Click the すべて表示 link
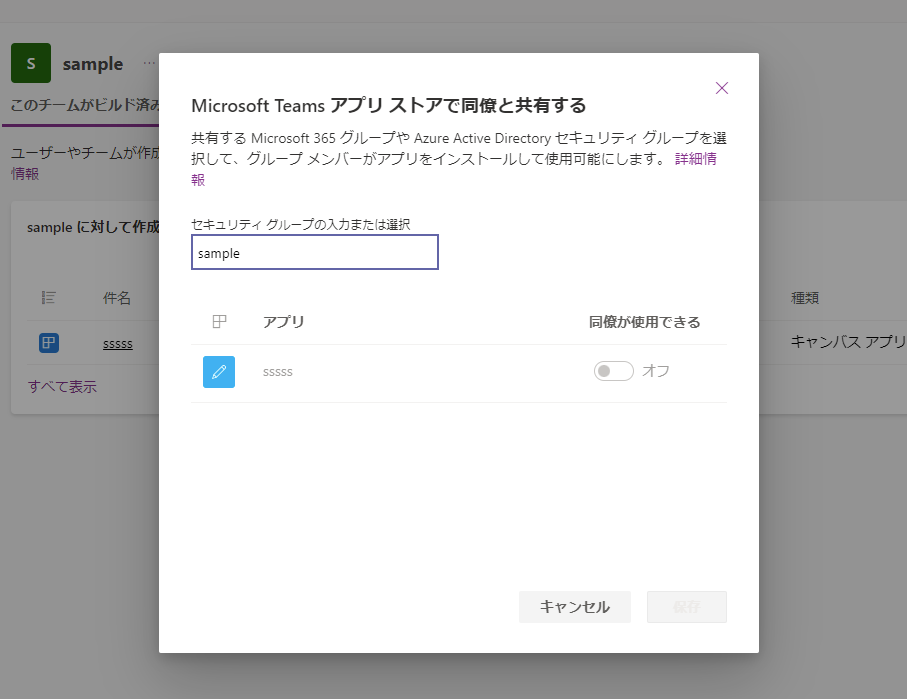 [62, 387]
